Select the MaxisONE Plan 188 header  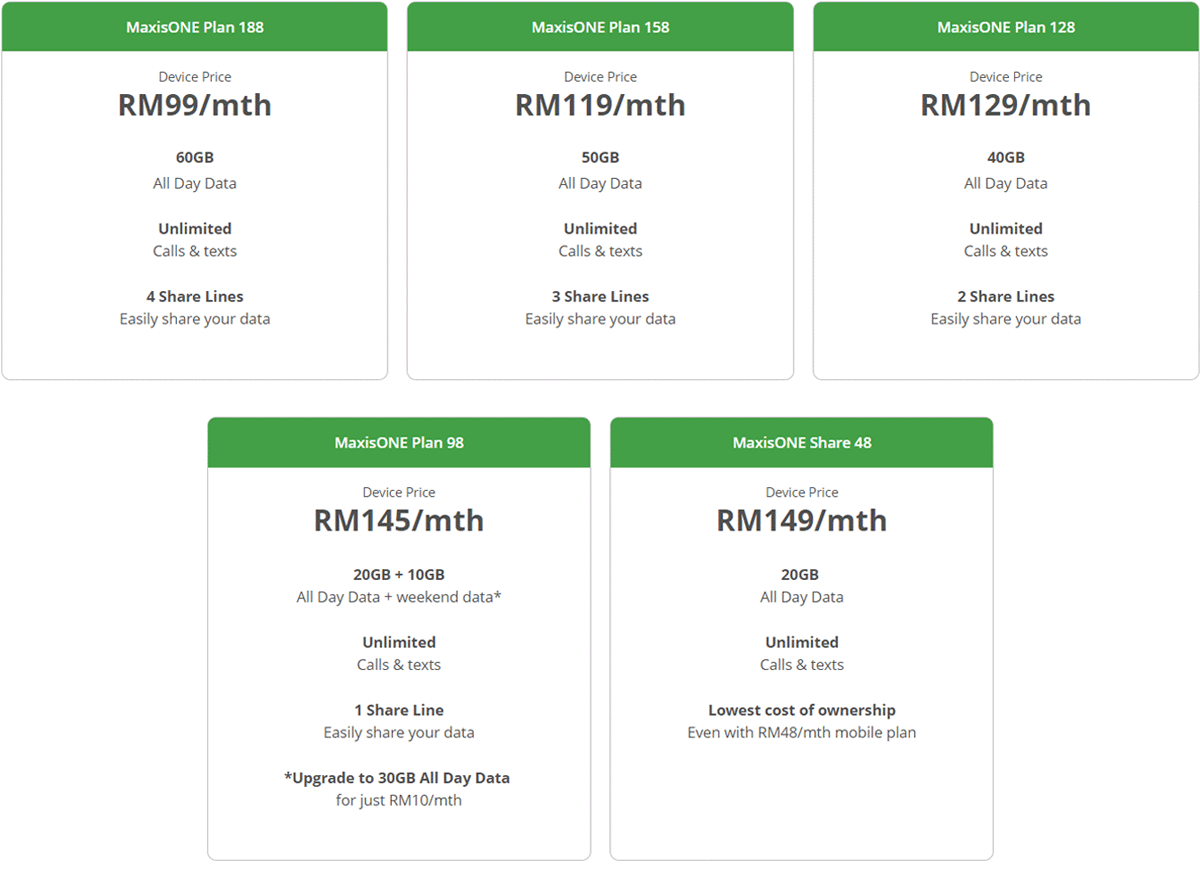pos(195,27)
